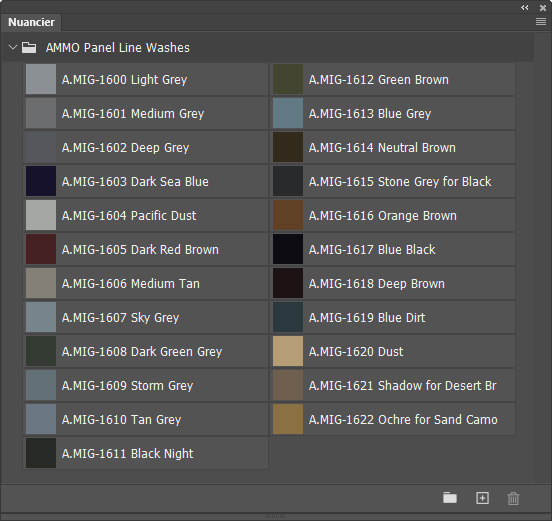
Task: Click the delete swatch trash icon
Action: [513, 498]
